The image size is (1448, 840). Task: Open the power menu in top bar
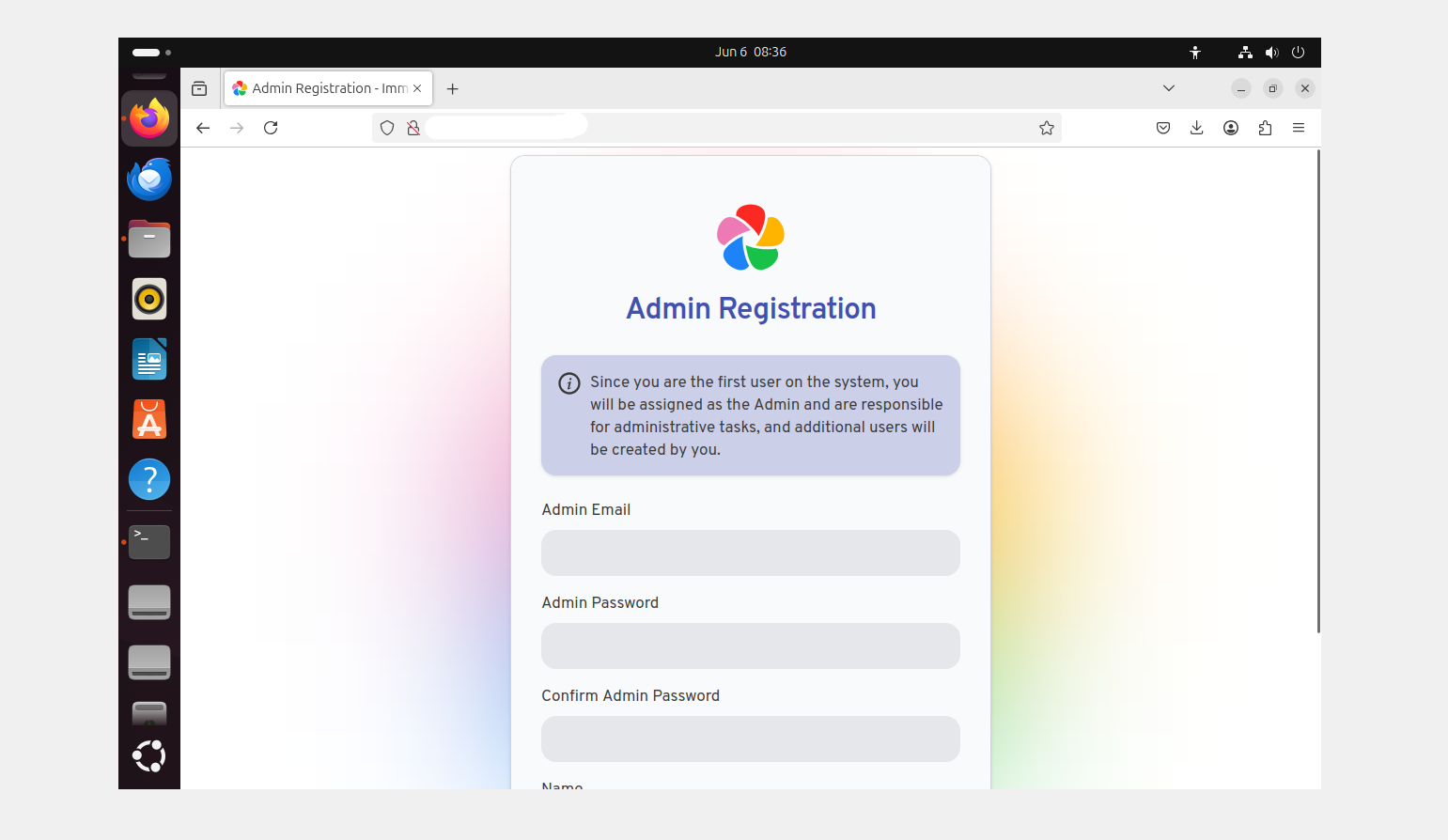(x=1298, y=53)
